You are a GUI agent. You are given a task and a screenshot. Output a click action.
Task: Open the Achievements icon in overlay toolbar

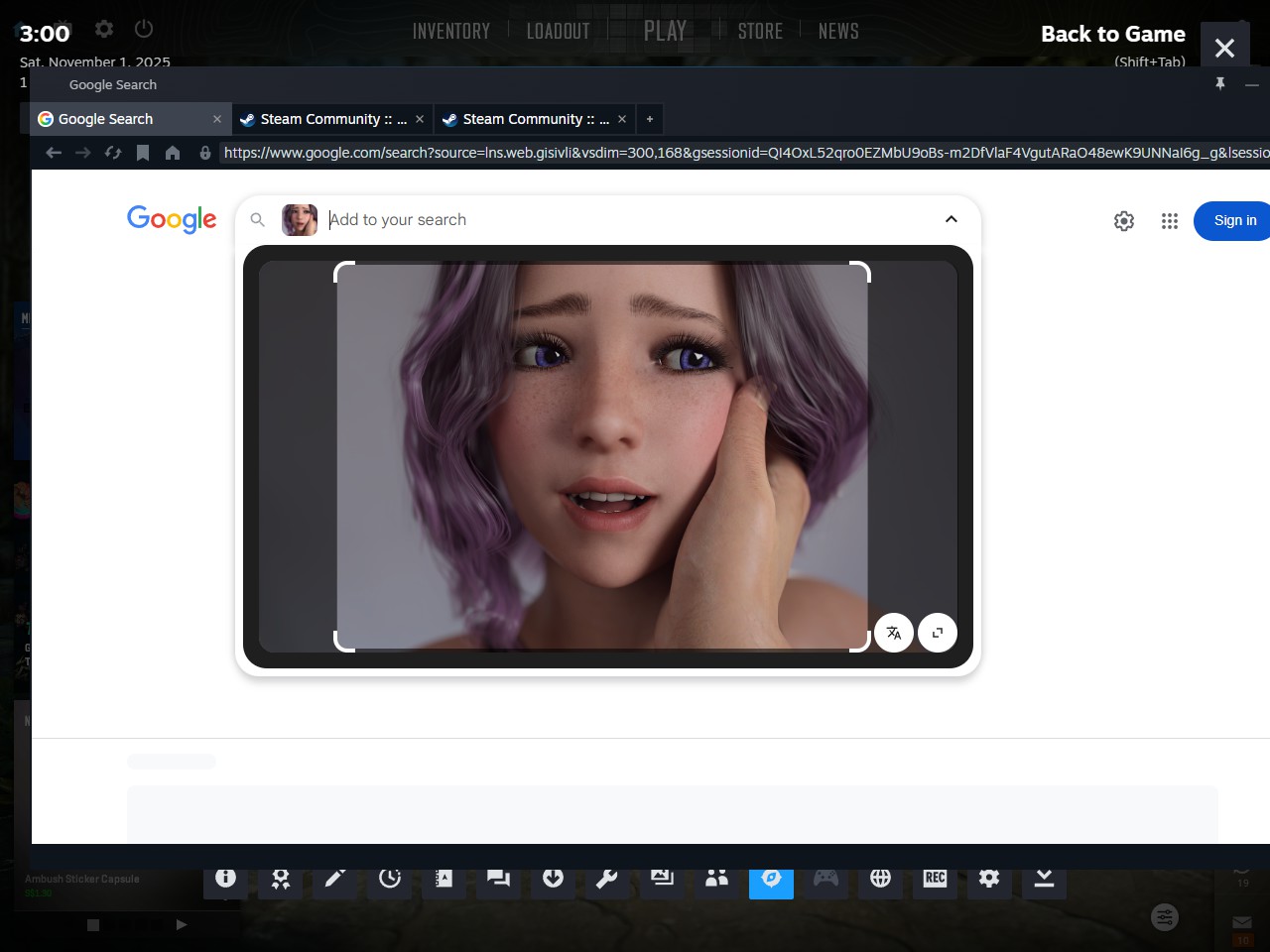[x=281, y=878]
